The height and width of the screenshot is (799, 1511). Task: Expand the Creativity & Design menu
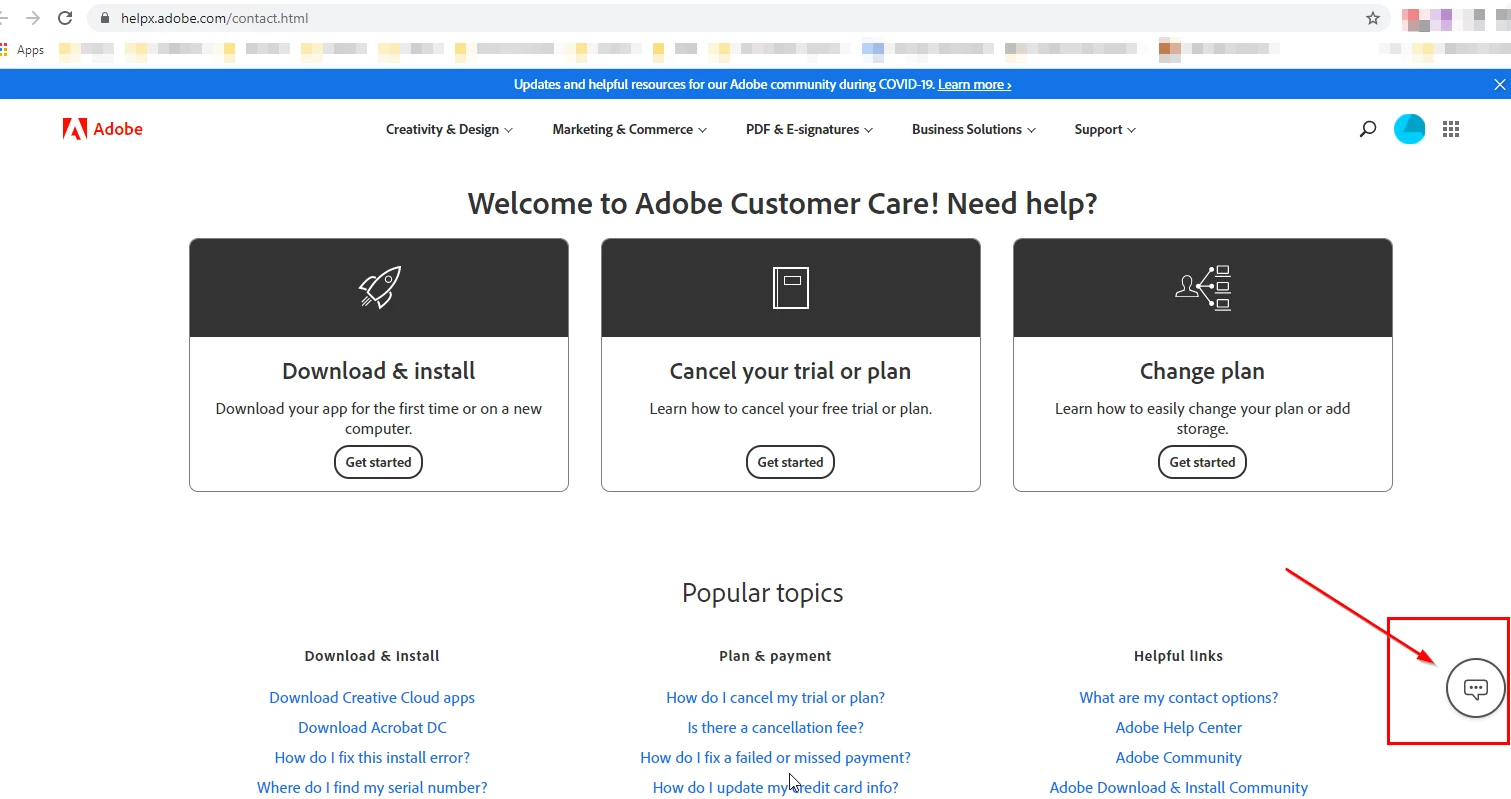(x=450, y=129)
